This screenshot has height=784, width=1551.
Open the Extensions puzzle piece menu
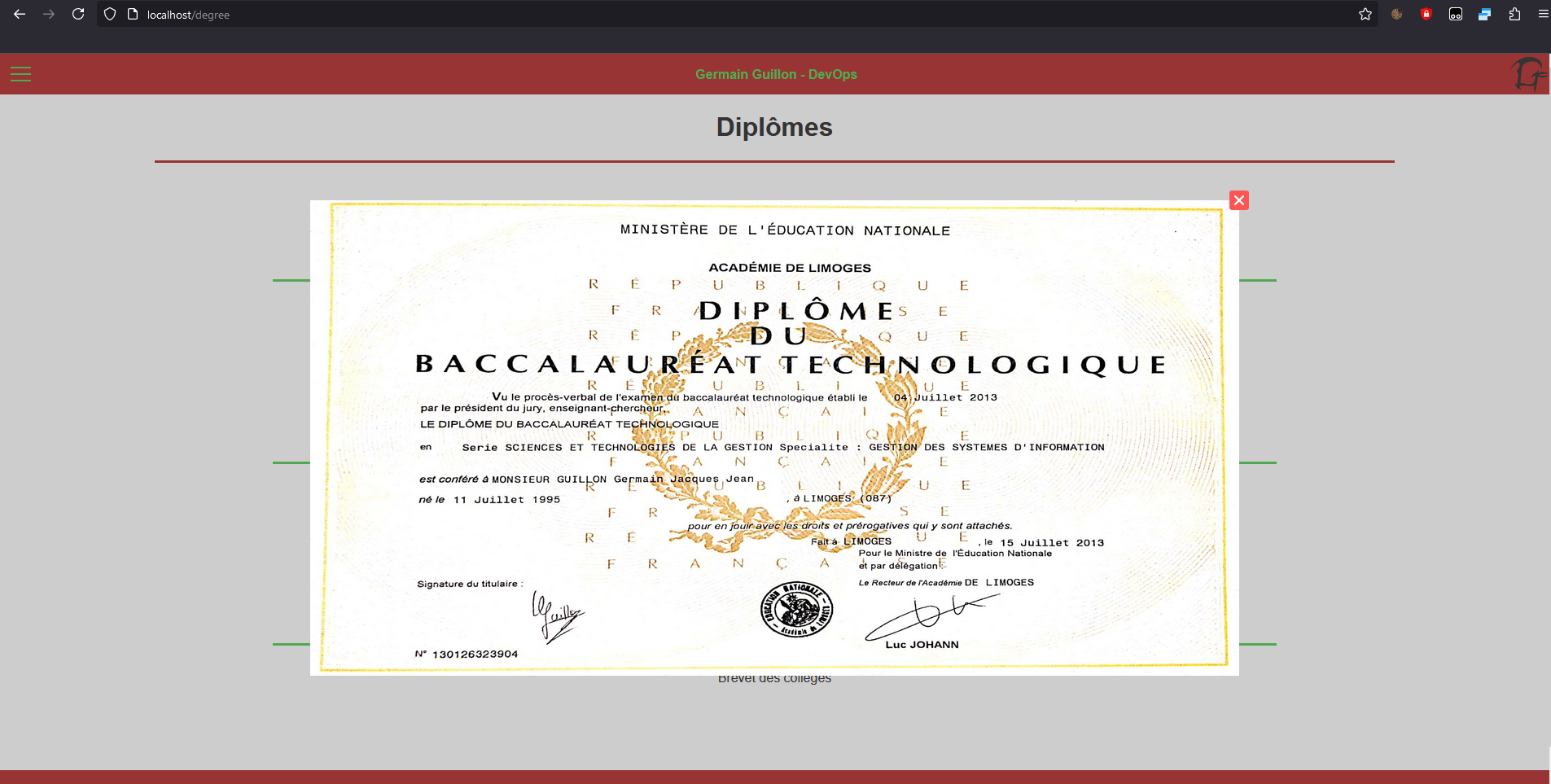click(x=1514, y=14)
